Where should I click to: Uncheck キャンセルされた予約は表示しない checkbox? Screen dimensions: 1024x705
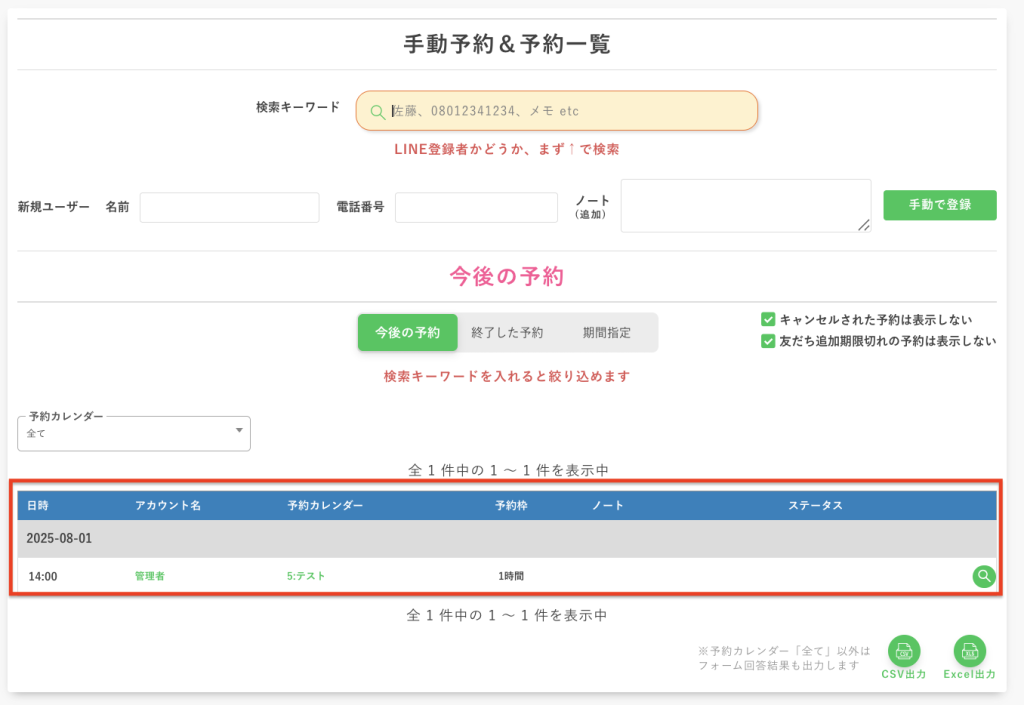768,320
